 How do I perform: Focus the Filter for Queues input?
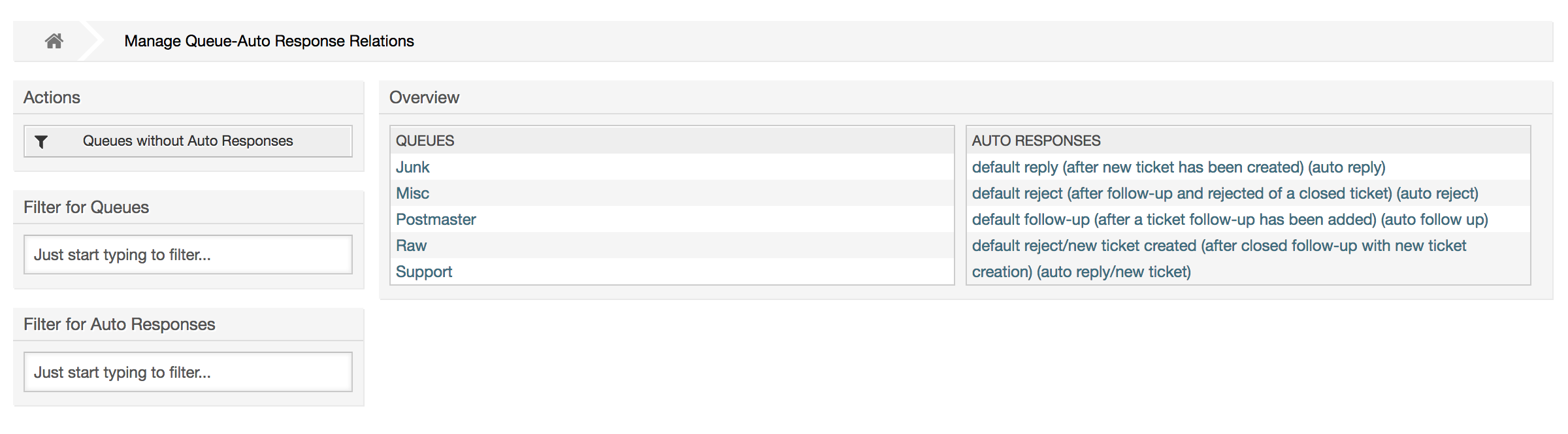pyautogui.click(x=188, y=254)
